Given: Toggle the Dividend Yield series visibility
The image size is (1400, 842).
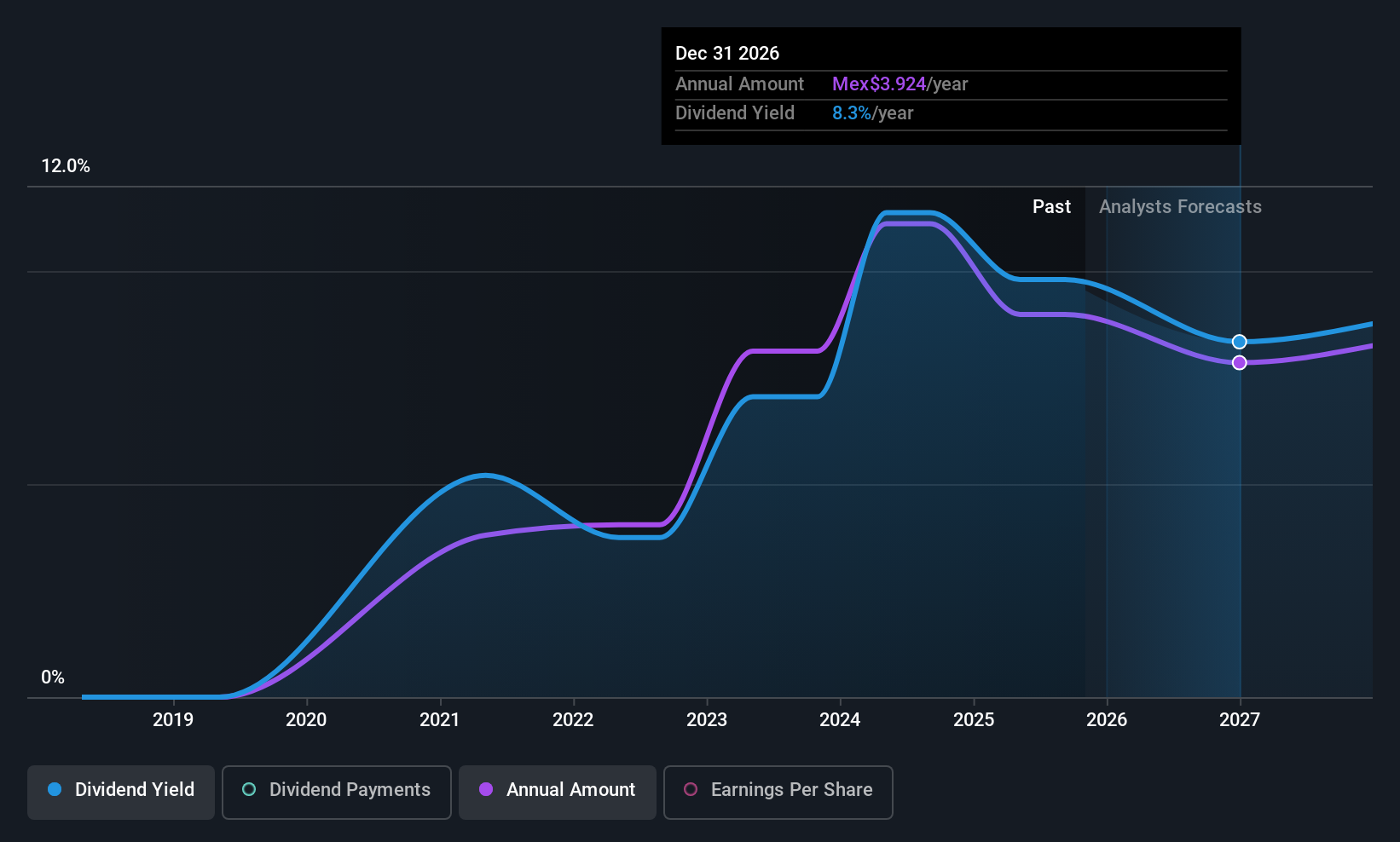Looking at the screenshot, I should click(x=120, y=791).
